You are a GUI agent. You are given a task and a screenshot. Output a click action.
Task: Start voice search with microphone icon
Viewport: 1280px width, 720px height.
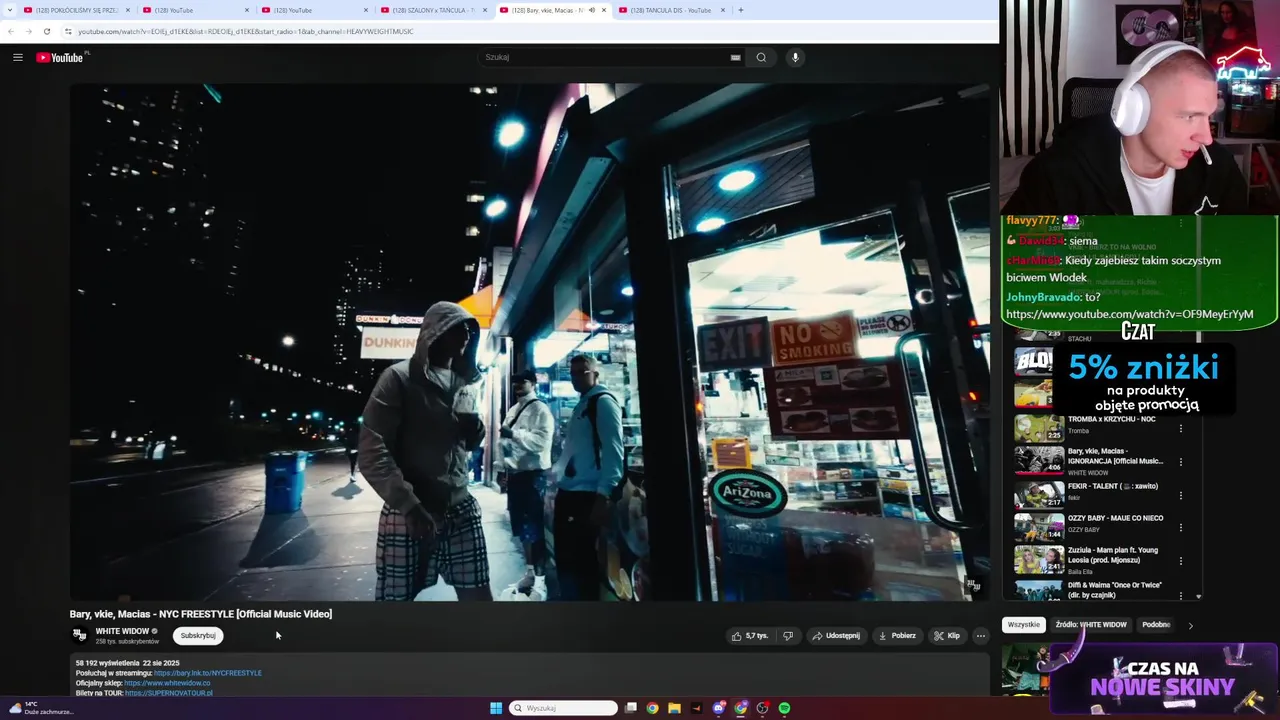pos(795,57)
